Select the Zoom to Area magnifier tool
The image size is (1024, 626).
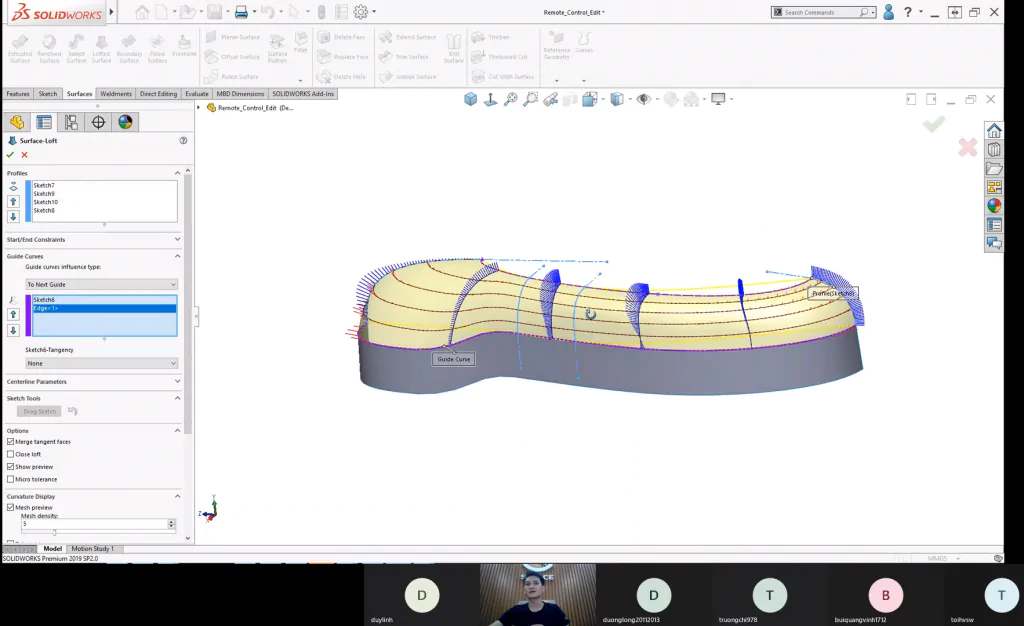[531, 99]
